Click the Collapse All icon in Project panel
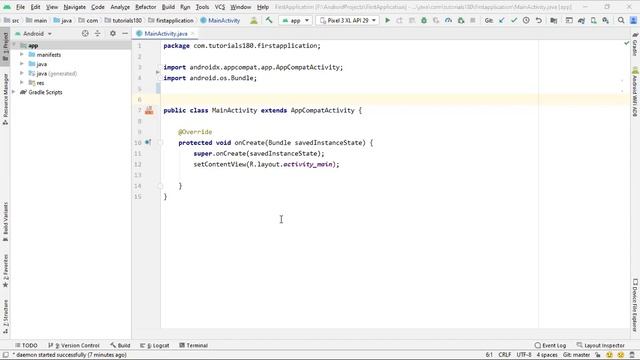This screenshot has height=360, width=640. click(x=98, y=33)
